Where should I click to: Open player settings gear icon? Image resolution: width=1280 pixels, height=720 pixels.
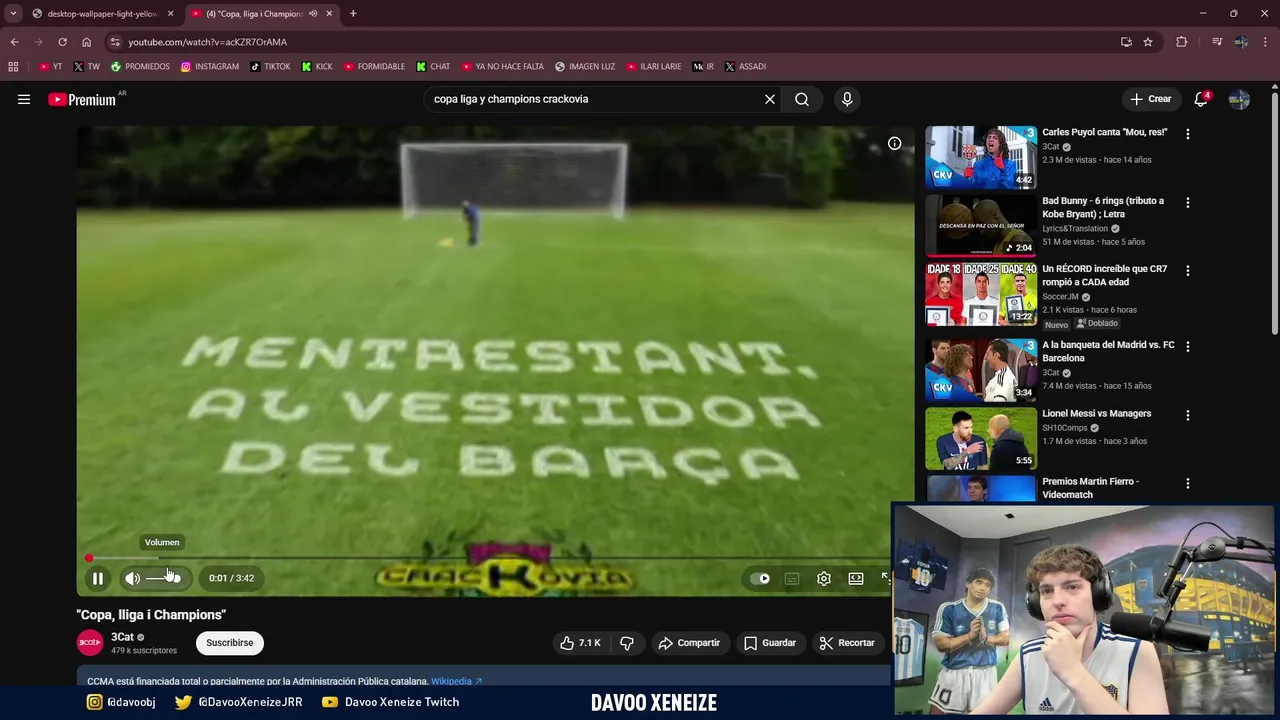(824, 578)
